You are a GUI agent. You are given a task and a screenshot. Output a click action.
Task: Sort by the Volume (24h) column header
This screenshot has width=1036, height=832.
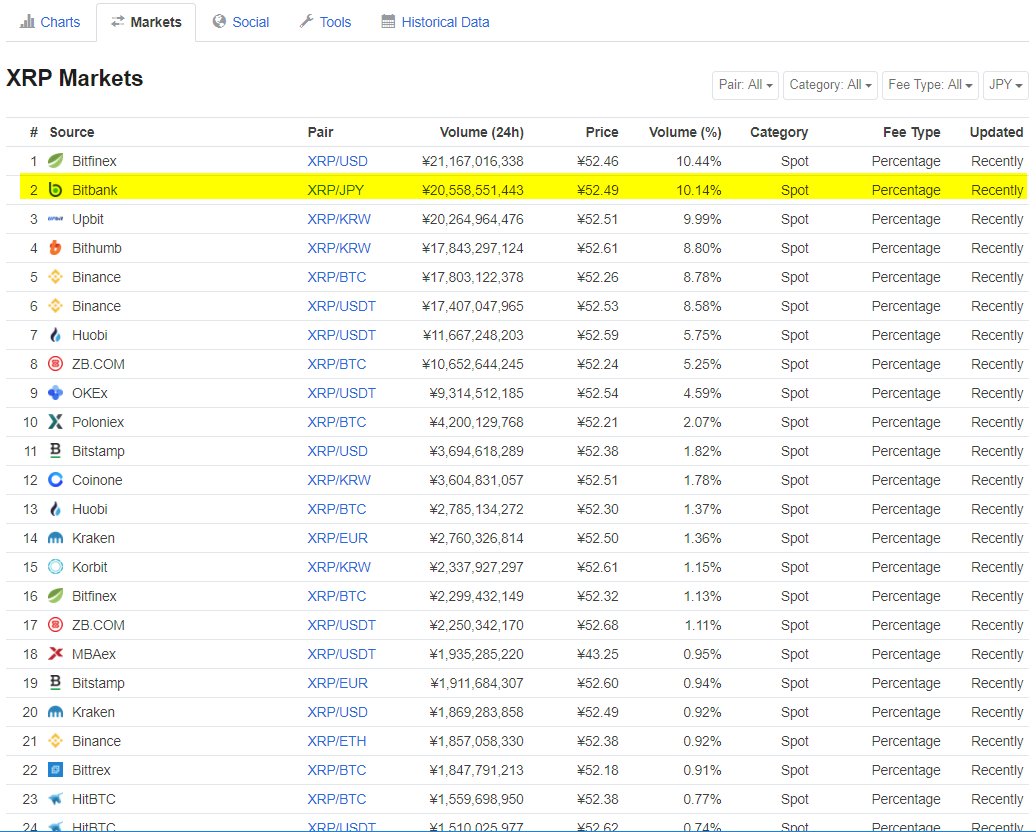tap(482, 132)
